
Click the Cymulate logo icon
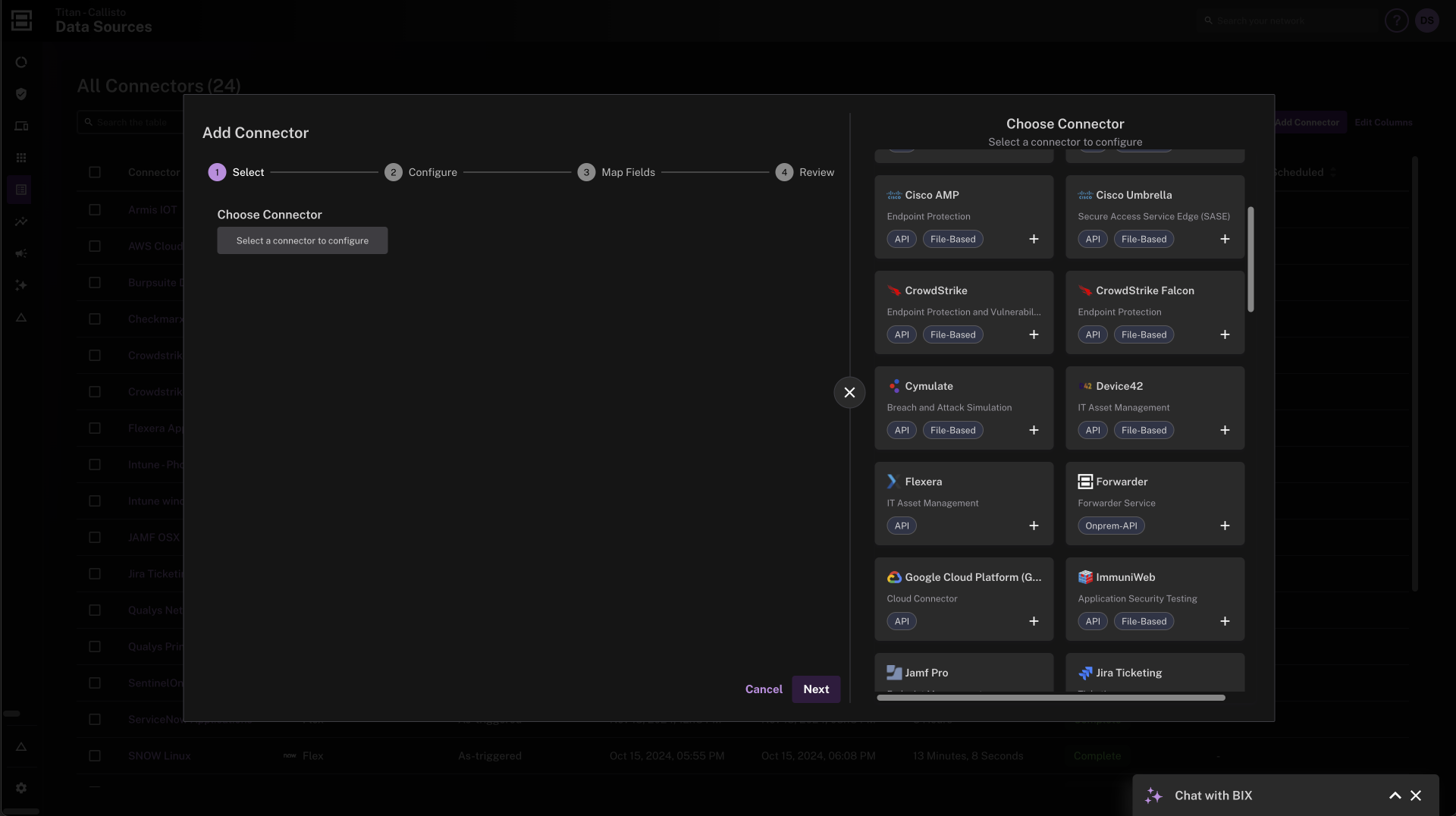tap(894, 386)
